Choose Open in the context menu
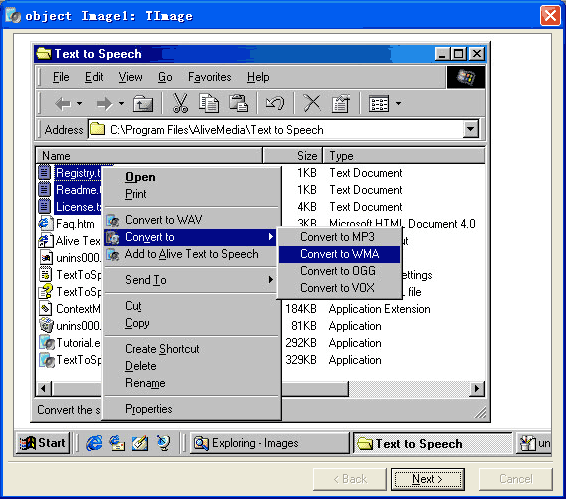 (x=192, y=177)
